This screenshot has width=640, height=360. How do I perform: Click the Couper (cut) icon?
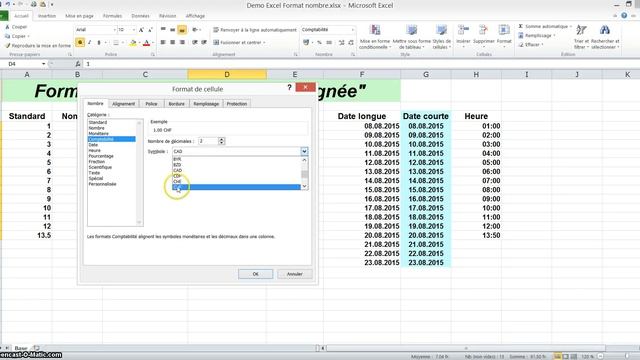click(7, 27)
